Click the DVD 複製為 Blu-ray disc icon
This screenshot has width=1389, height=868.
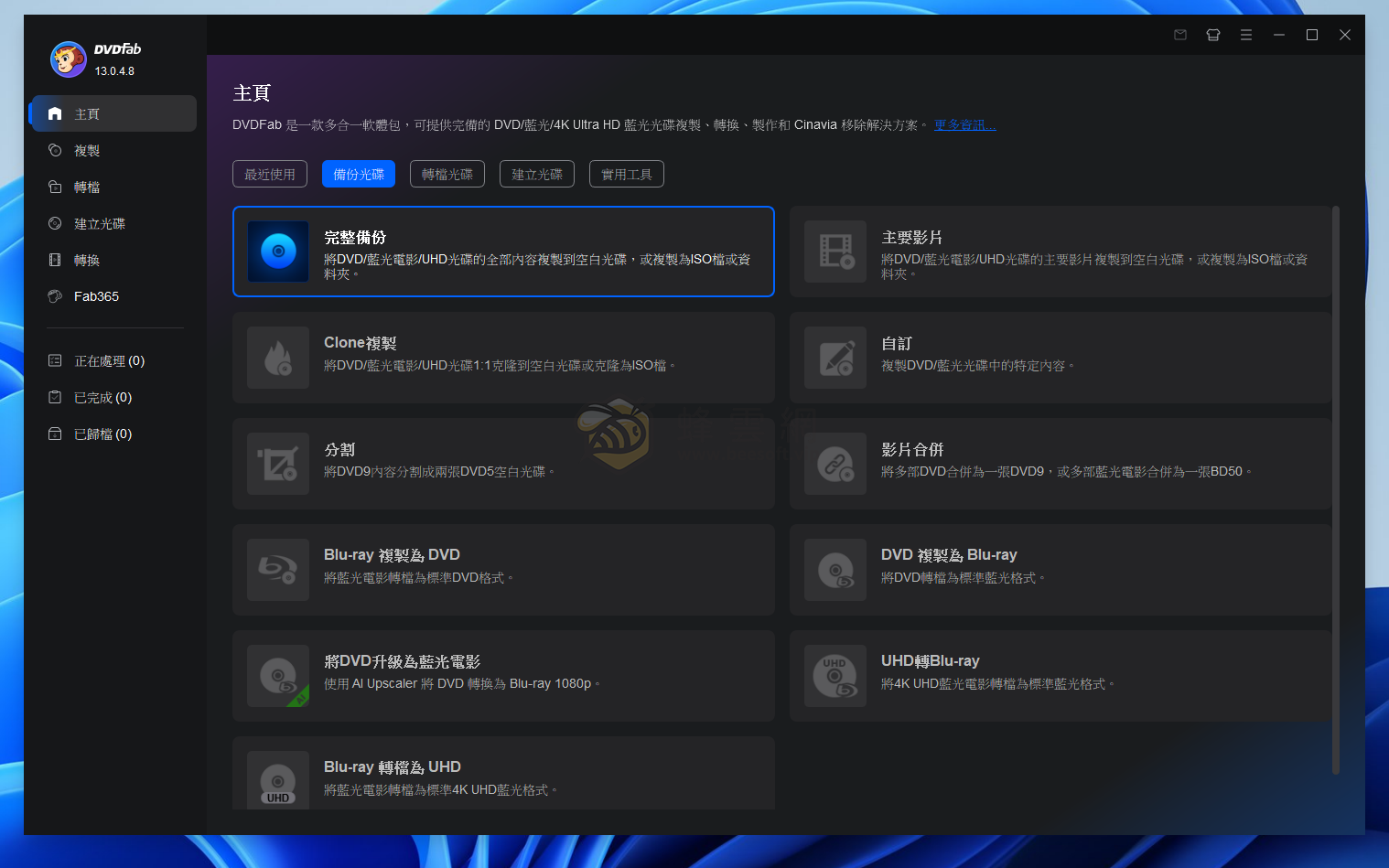835,570
